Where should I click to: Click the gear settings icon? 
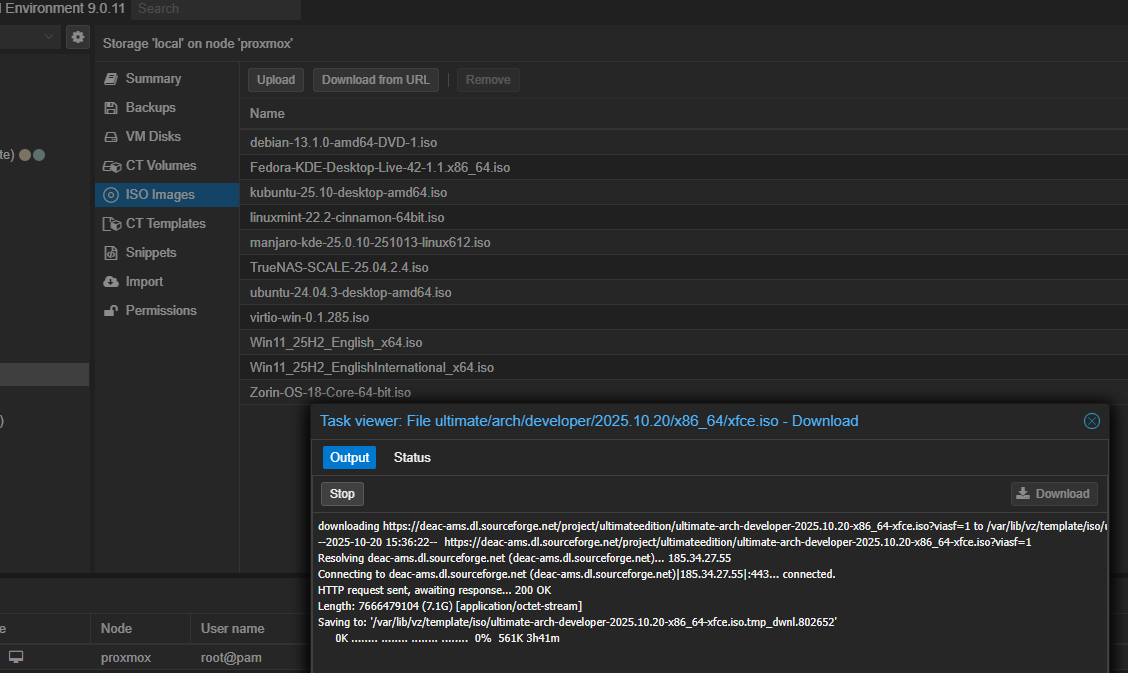78,37
